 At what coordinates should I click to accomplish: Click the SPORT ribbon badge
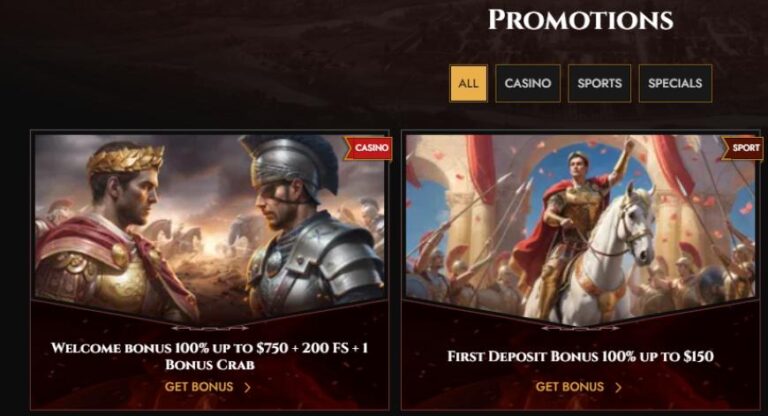point(743,147)
